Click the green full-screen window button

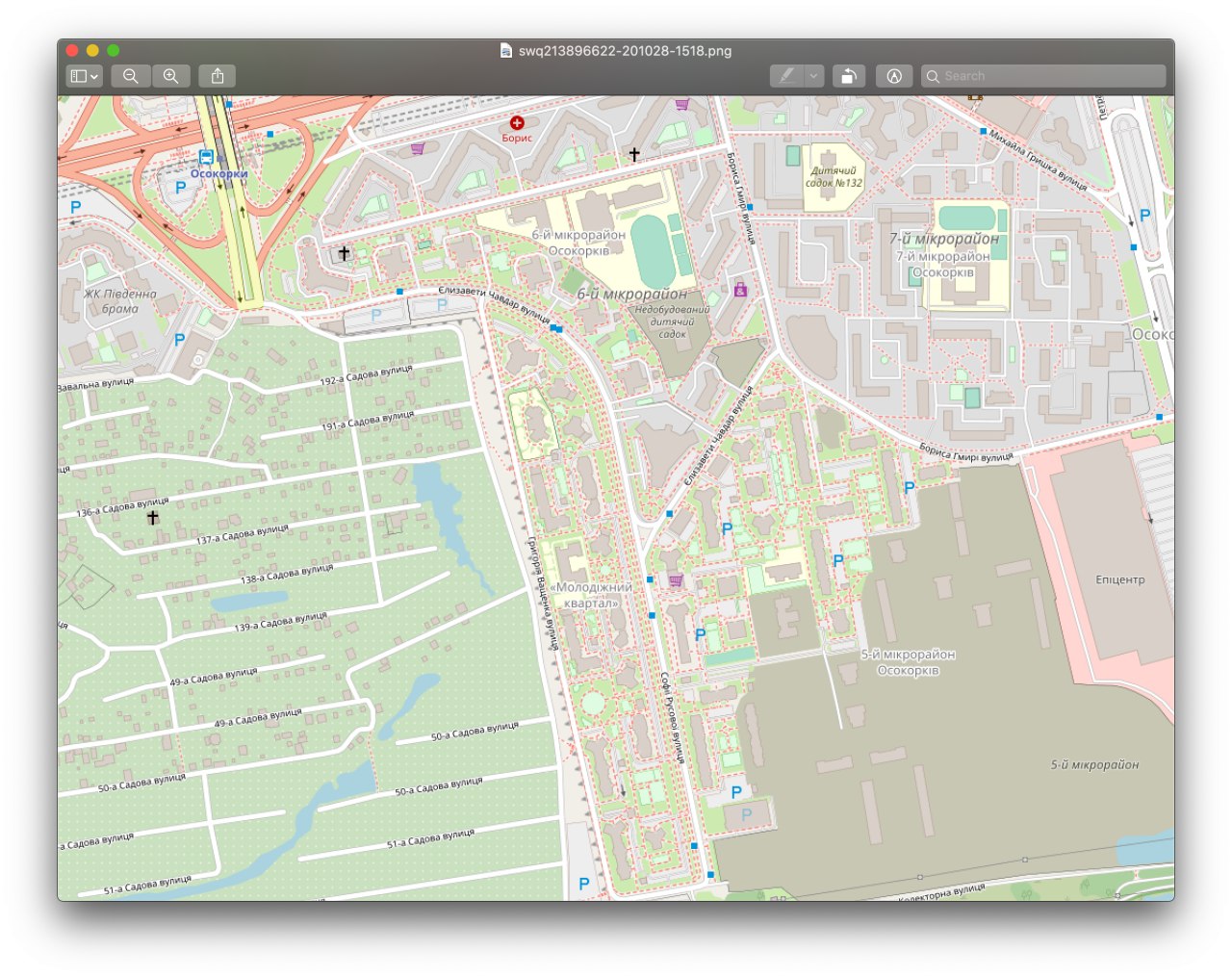coord(113,50)
